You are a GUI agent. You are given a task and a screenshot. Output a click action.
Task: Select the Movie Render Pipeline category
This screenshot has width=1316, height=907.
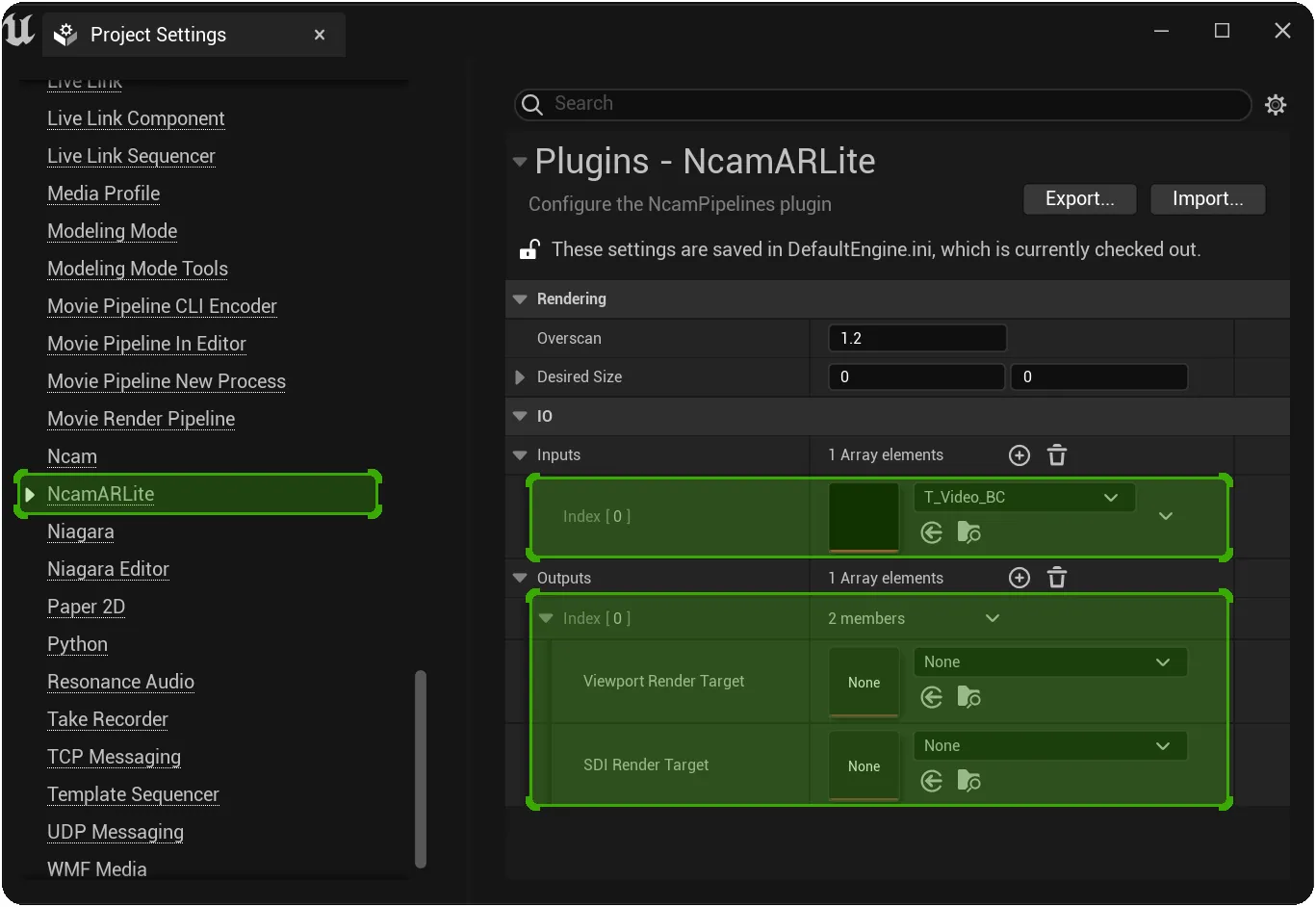(x=142, y=419)
